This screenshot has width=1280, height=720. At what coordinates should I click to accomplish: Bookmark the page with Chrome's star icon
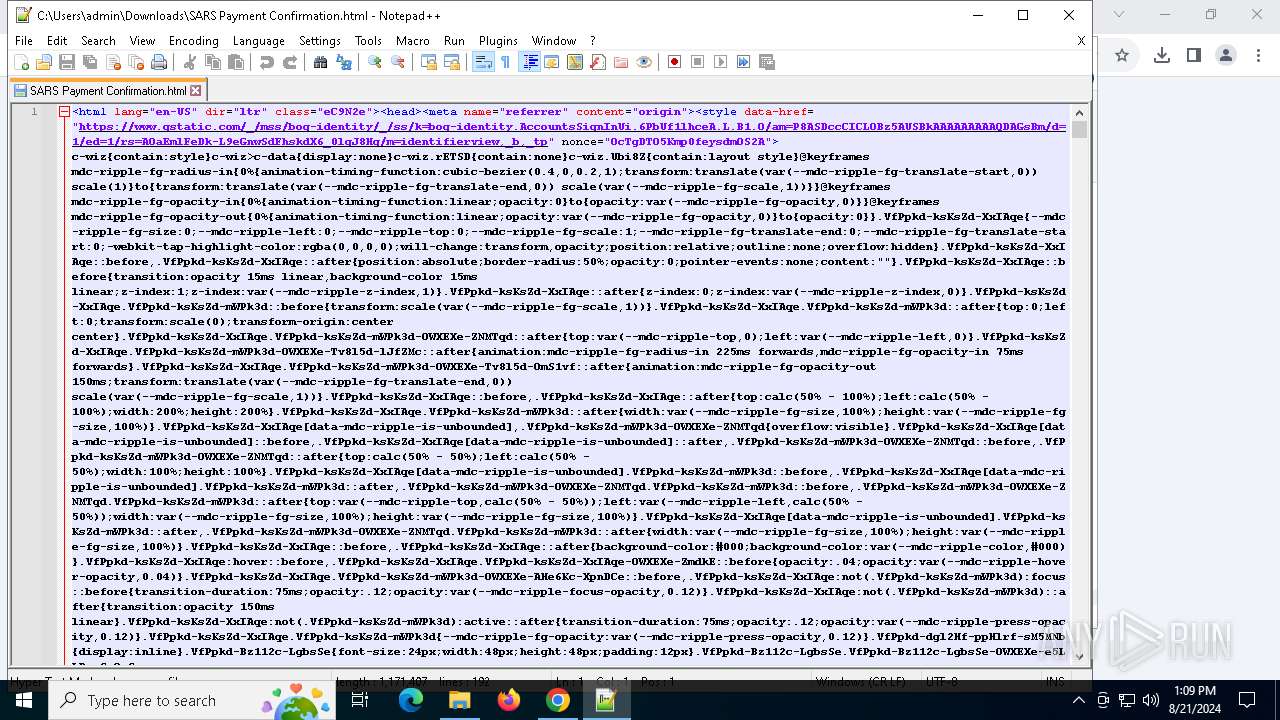(1122, 56)
